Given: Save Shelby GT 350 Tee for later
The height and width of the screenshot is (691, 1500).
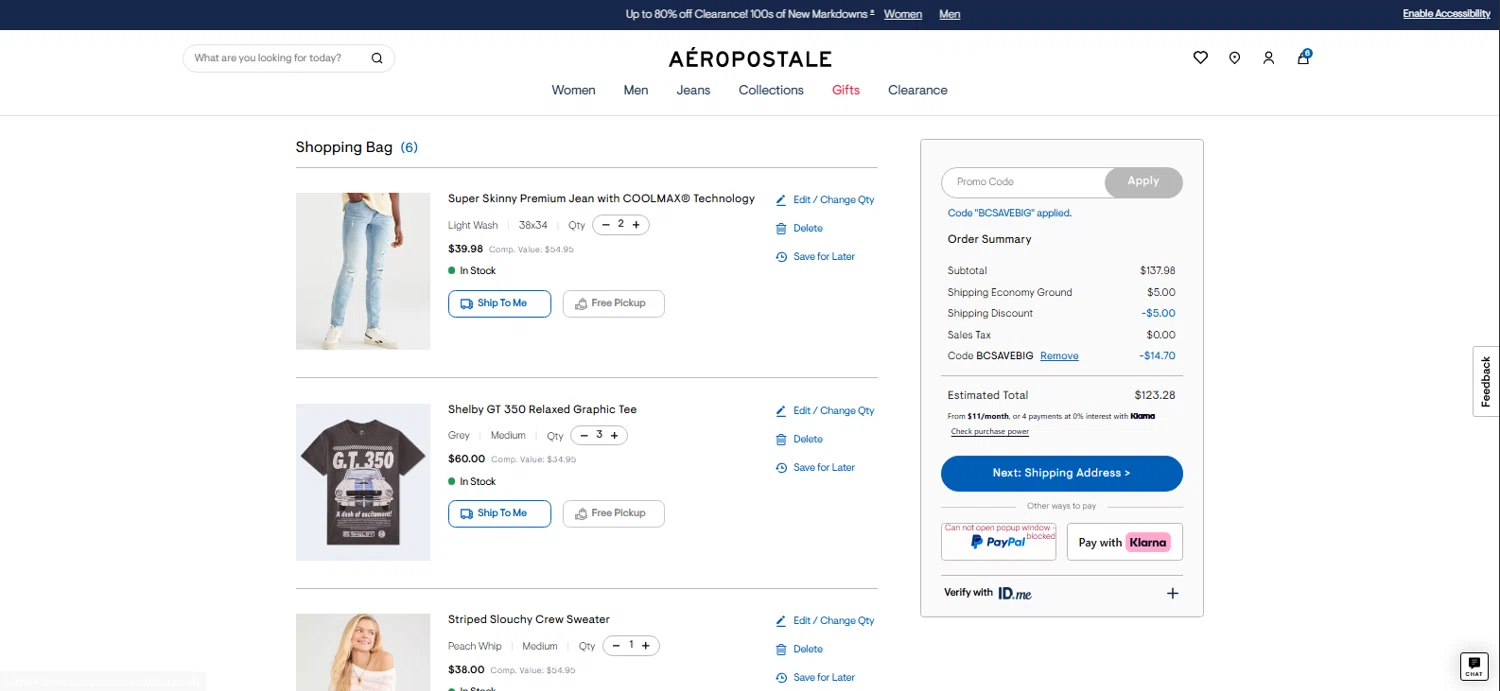Looking at the screenshot, I should pos(815,467).
